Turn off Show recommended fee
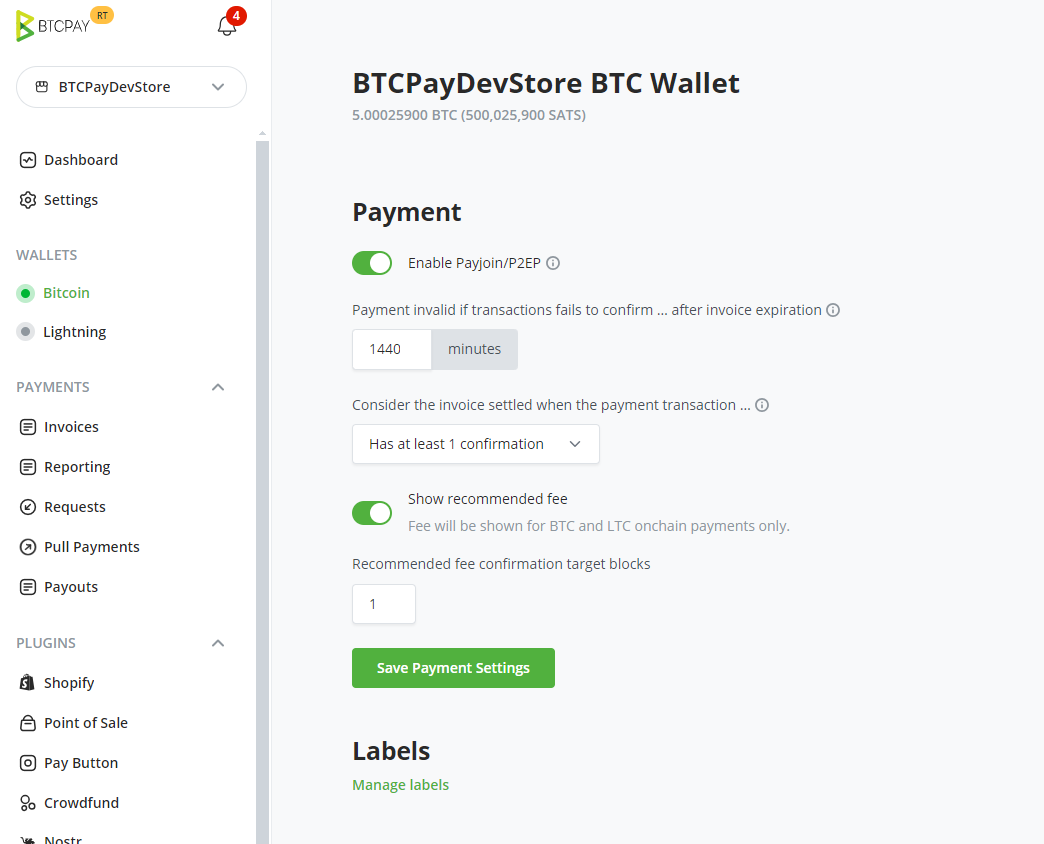Screen dimensions: 1044x844 [x=372, y=512]
